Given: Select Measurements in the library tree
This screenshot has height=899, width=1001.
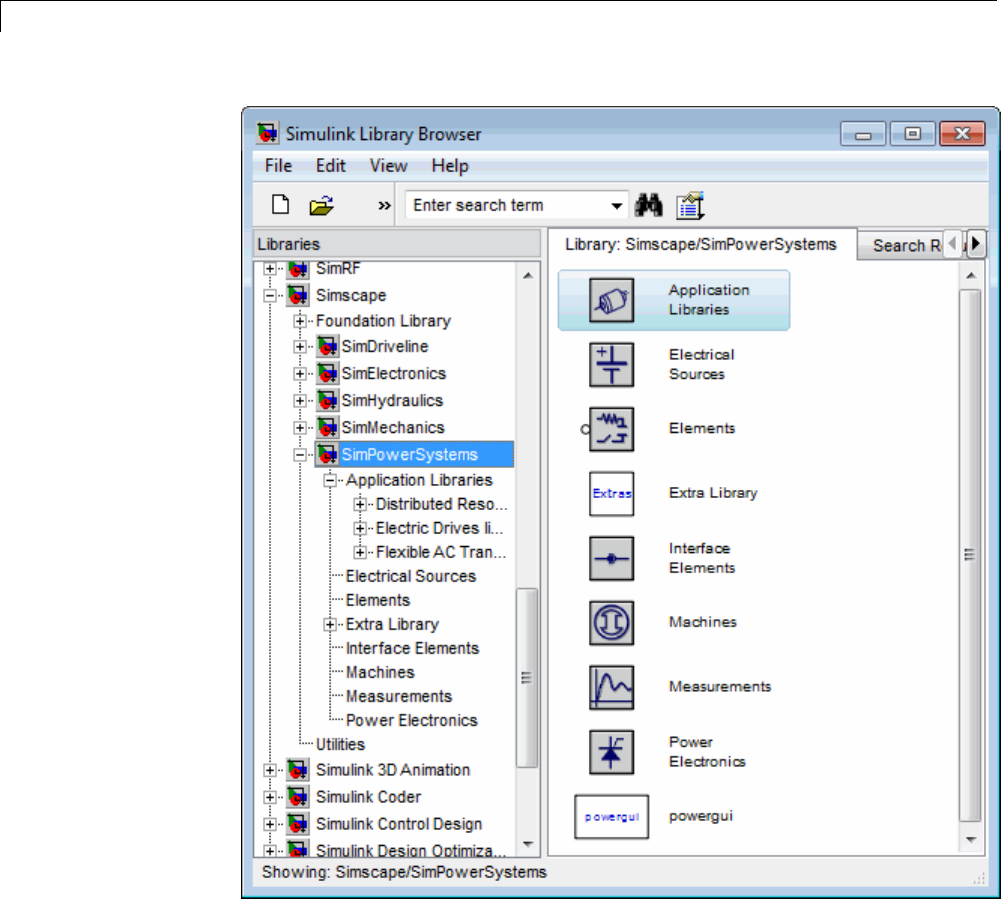Looking at the screenshot, I should click(x=398, y=697).
